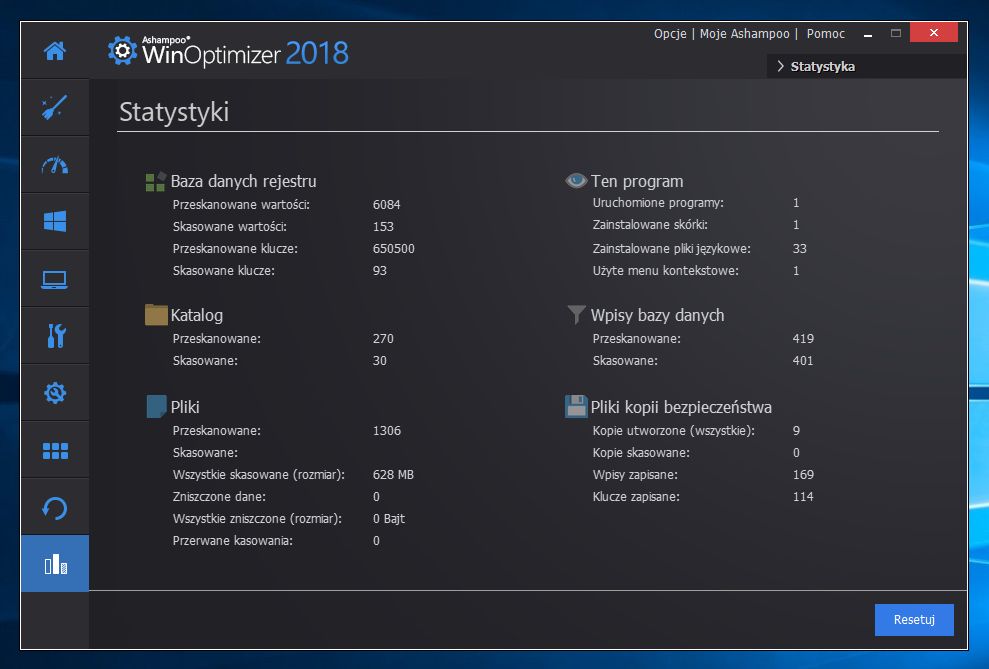Click the Baza danych rejestru icon
This screenshot has height=669, width=989.
click(x=155, y=181)
